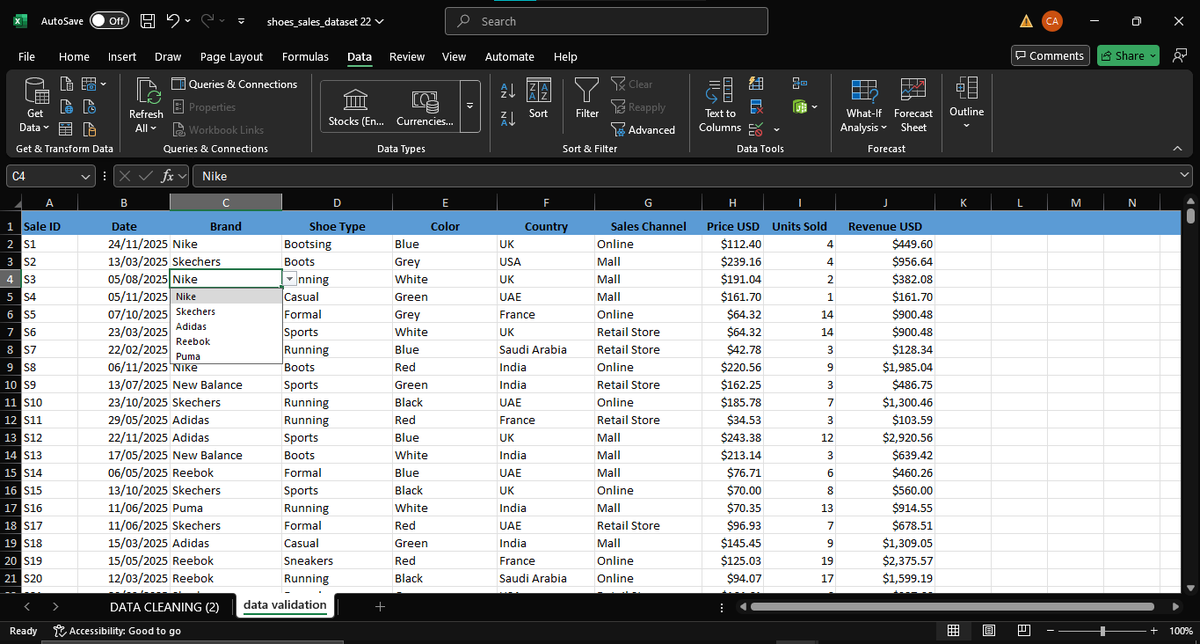Save the workbook with the disk icon
Viewport: 1200px width, 644px height.
(x=147, y=20)
